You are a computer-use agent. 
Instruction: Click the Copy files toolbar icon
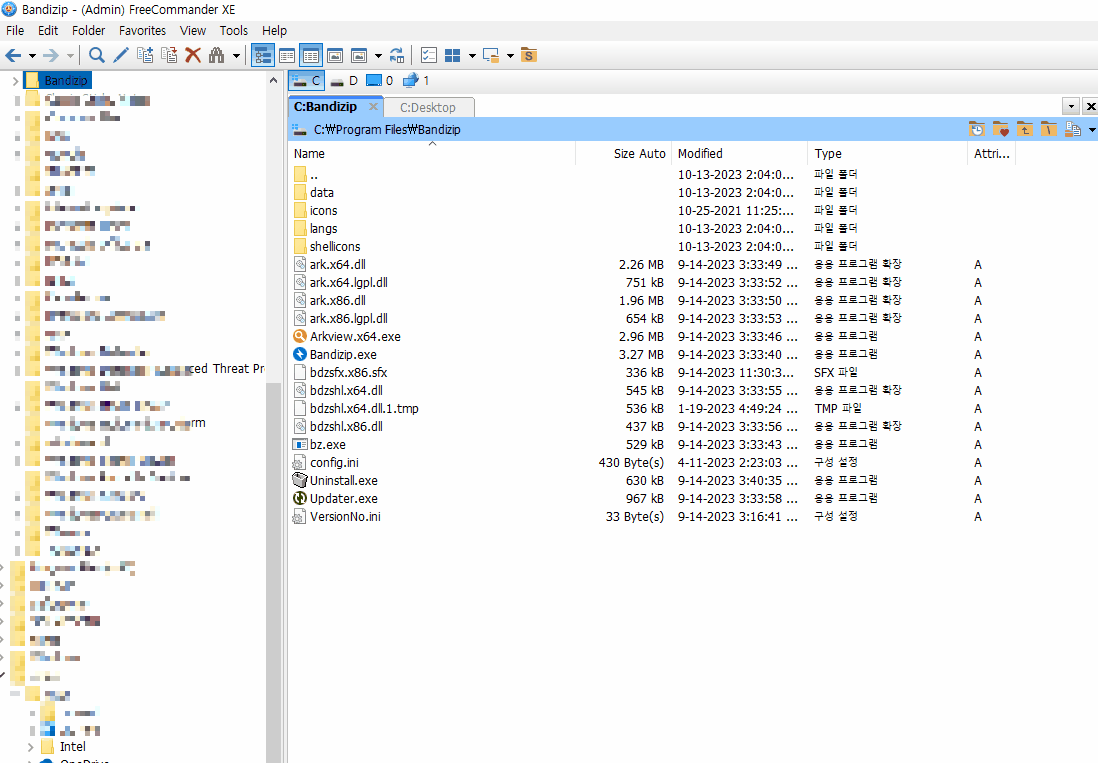point(145,55)
